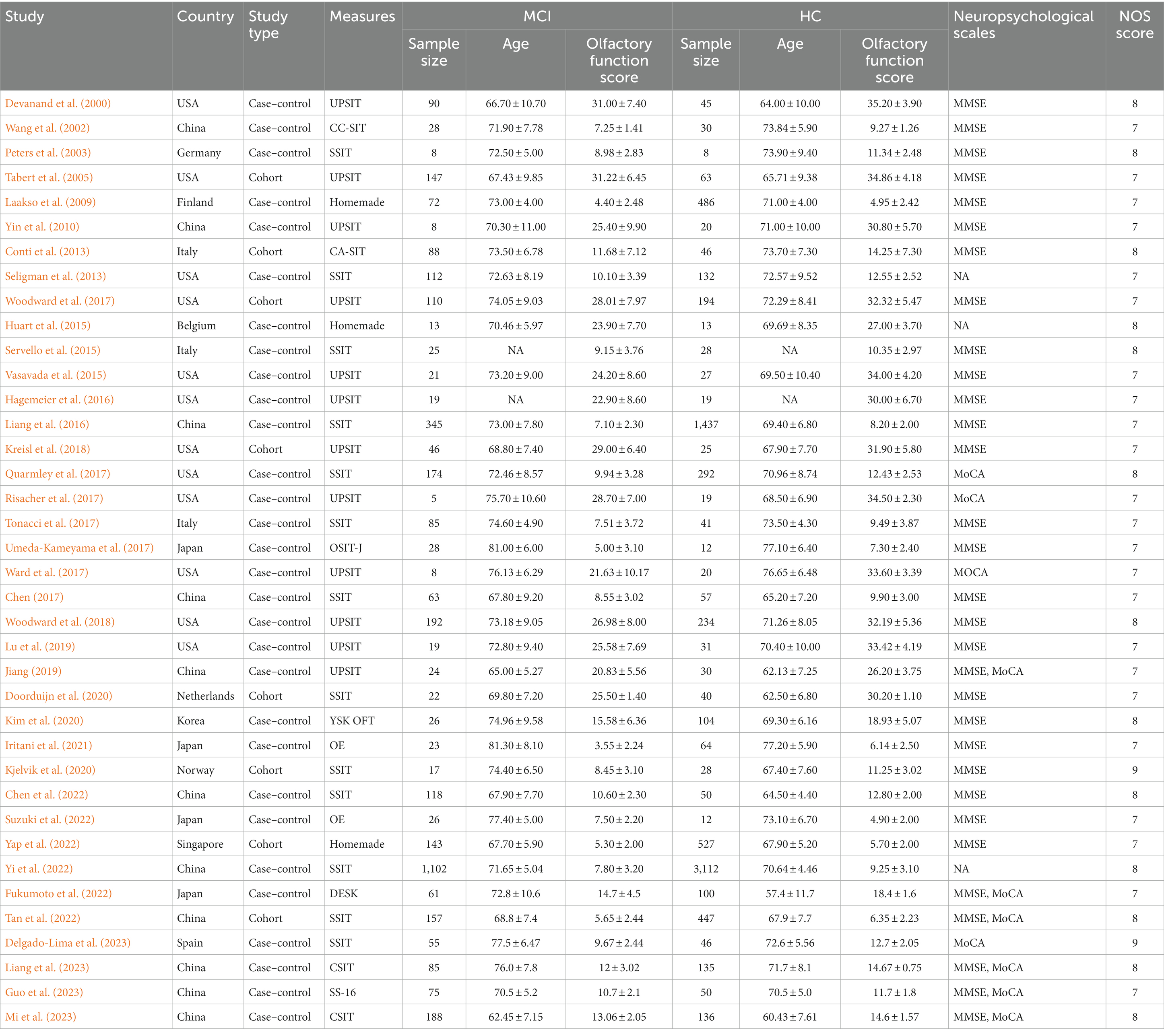Open Woodward et al. (2018) reference
1164x1036 pixels.
60,622
